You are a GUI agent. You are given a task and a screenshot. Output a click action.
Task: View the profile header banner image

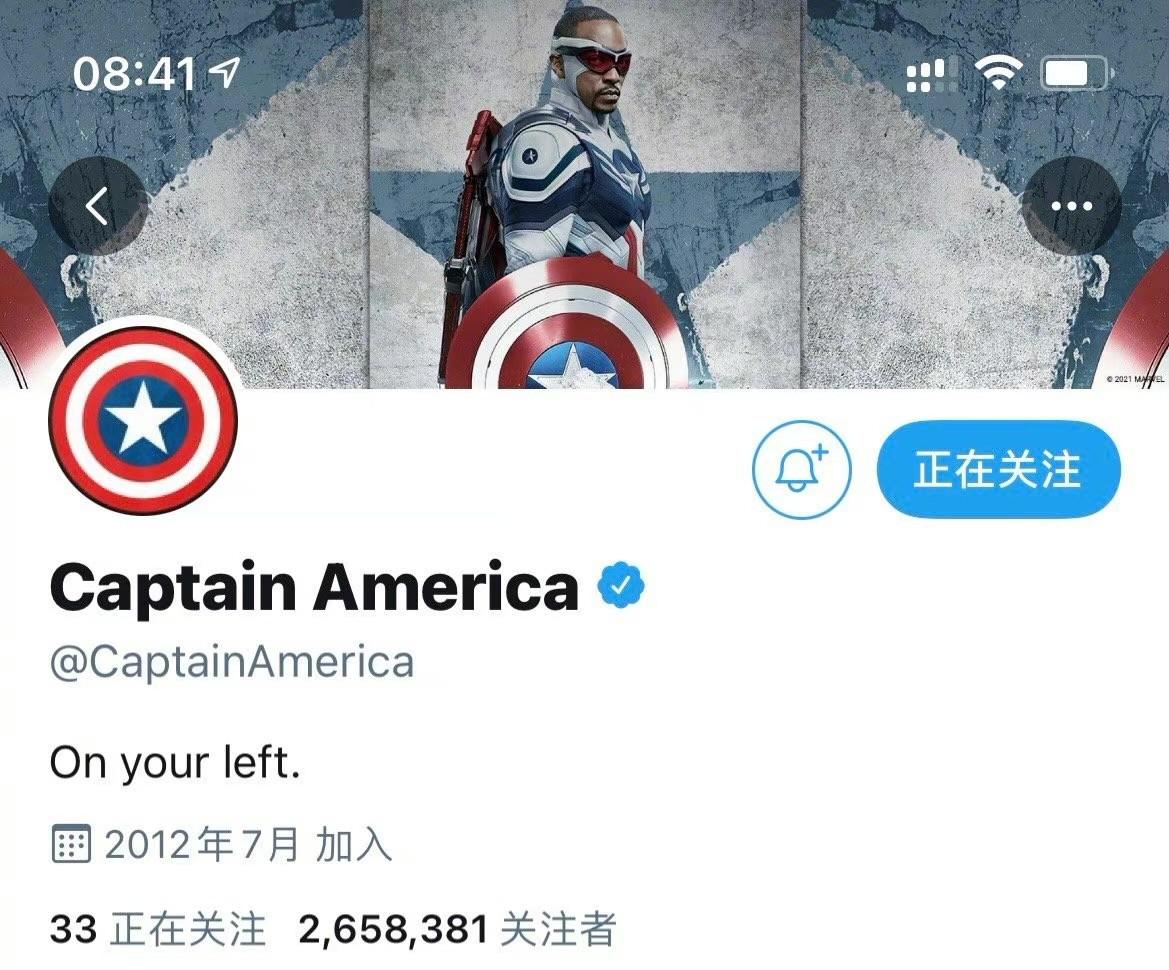click(584, 194)
